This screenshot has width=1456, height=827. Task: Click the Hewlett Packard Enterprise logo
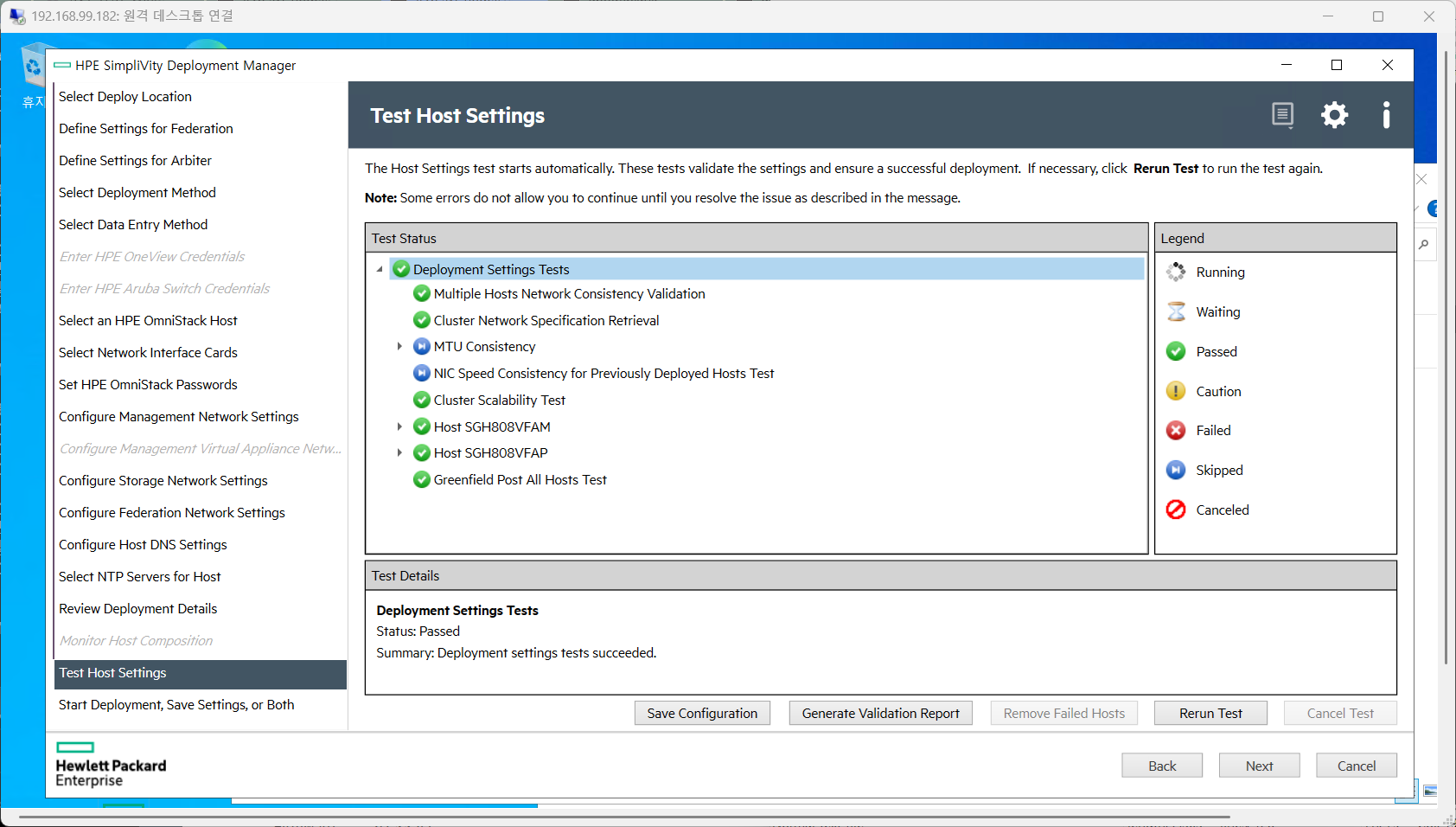tap(111, 765)
